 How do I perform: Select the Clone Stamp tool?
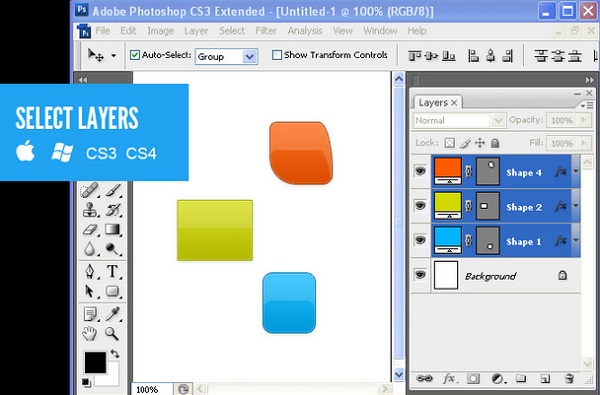90,210
